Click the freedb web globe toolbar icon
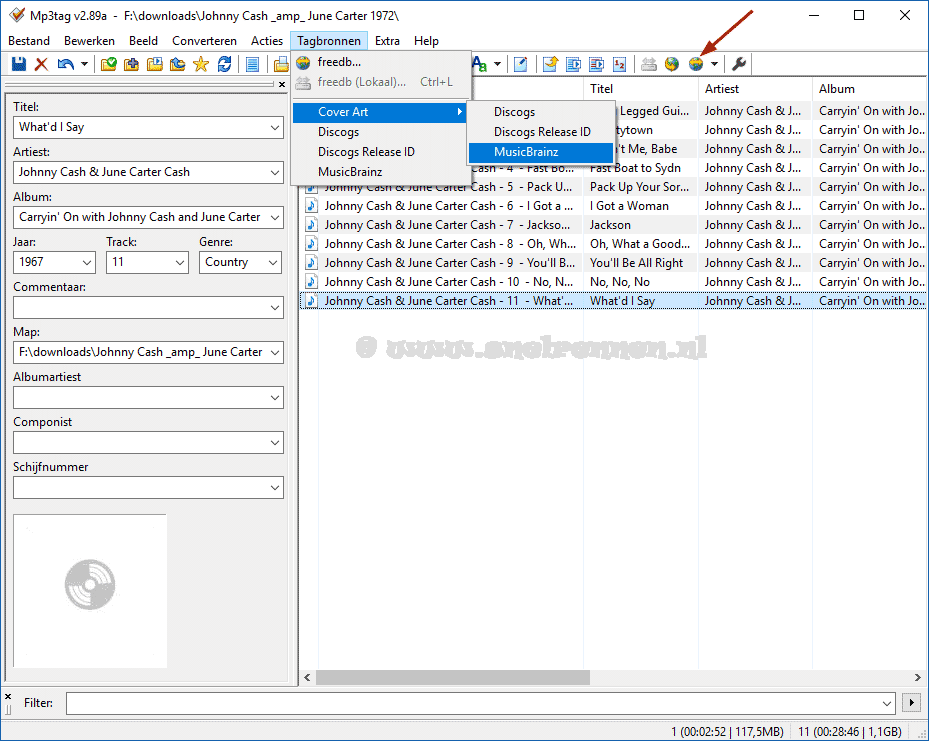Viewport: 929px width, 741px height. [x=672, y=64]
